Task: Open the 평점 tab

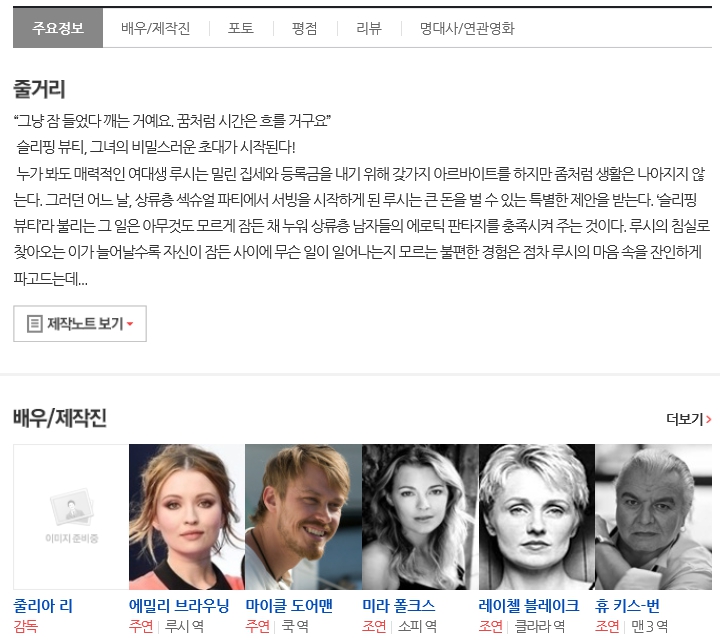Action: (305, 28)
